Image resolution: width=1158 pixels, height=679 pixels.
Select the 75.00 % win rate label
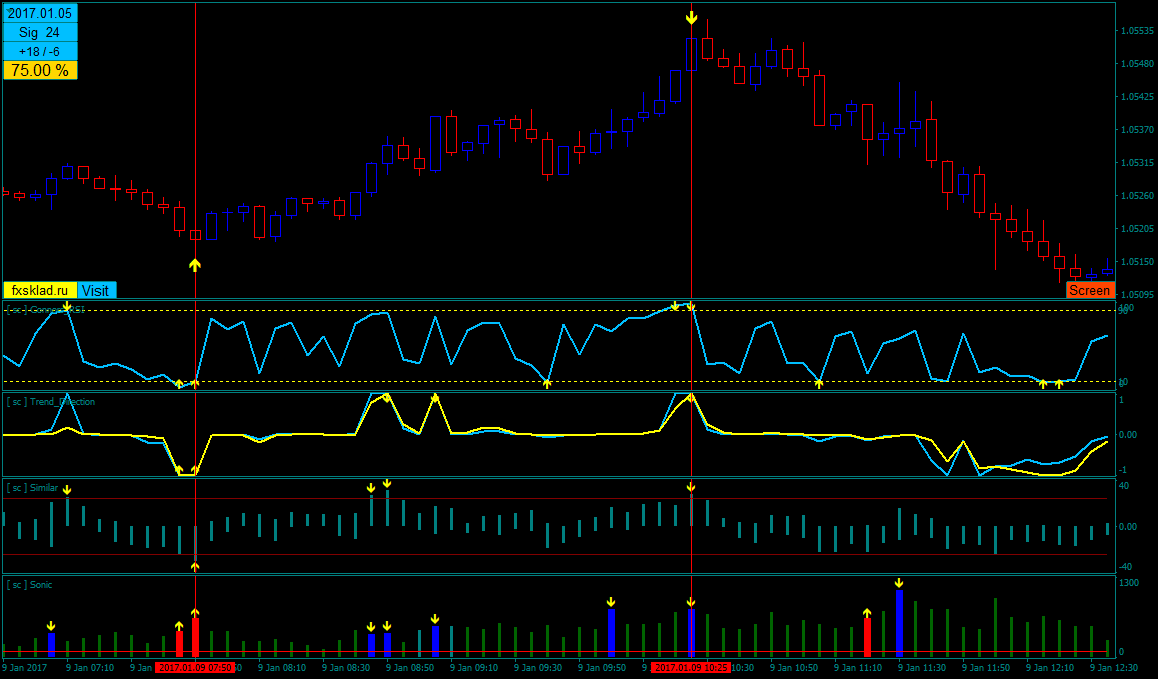(x=40, y=71)
